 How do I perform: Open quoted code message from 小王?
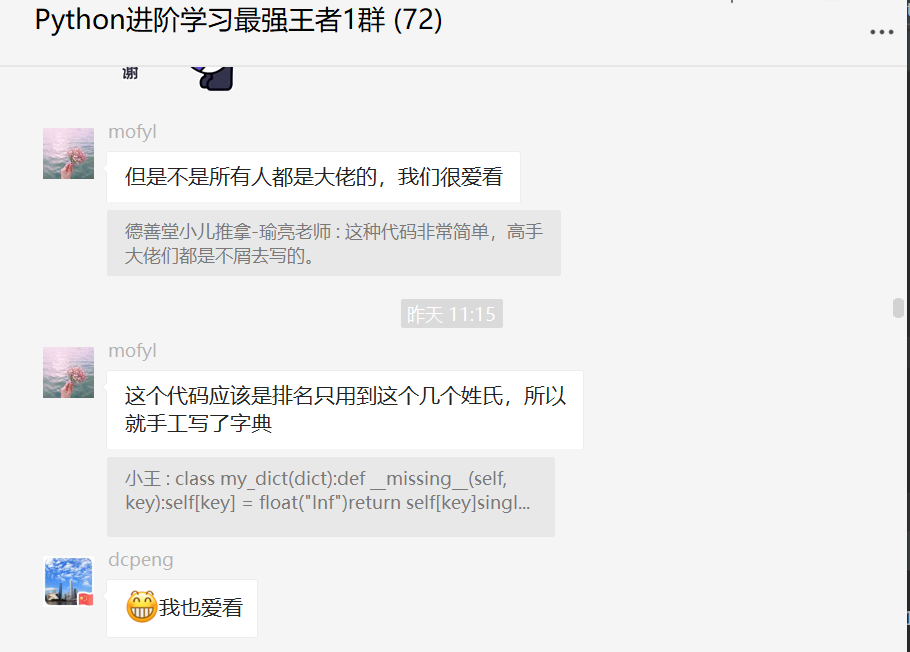coord(331,496)
